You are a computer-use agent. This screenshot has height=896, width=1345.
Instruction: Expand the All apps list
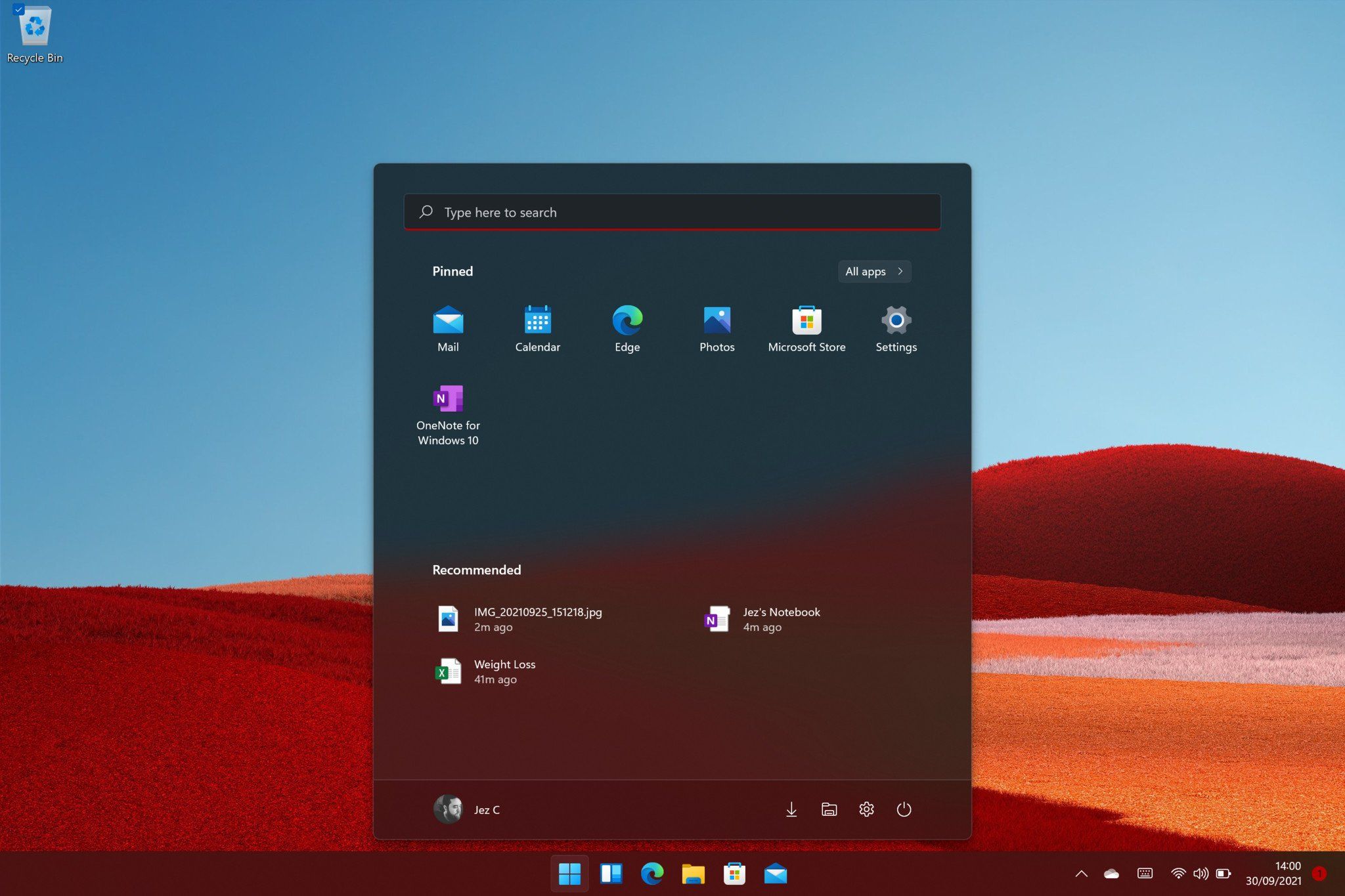(x=873, y=271)
